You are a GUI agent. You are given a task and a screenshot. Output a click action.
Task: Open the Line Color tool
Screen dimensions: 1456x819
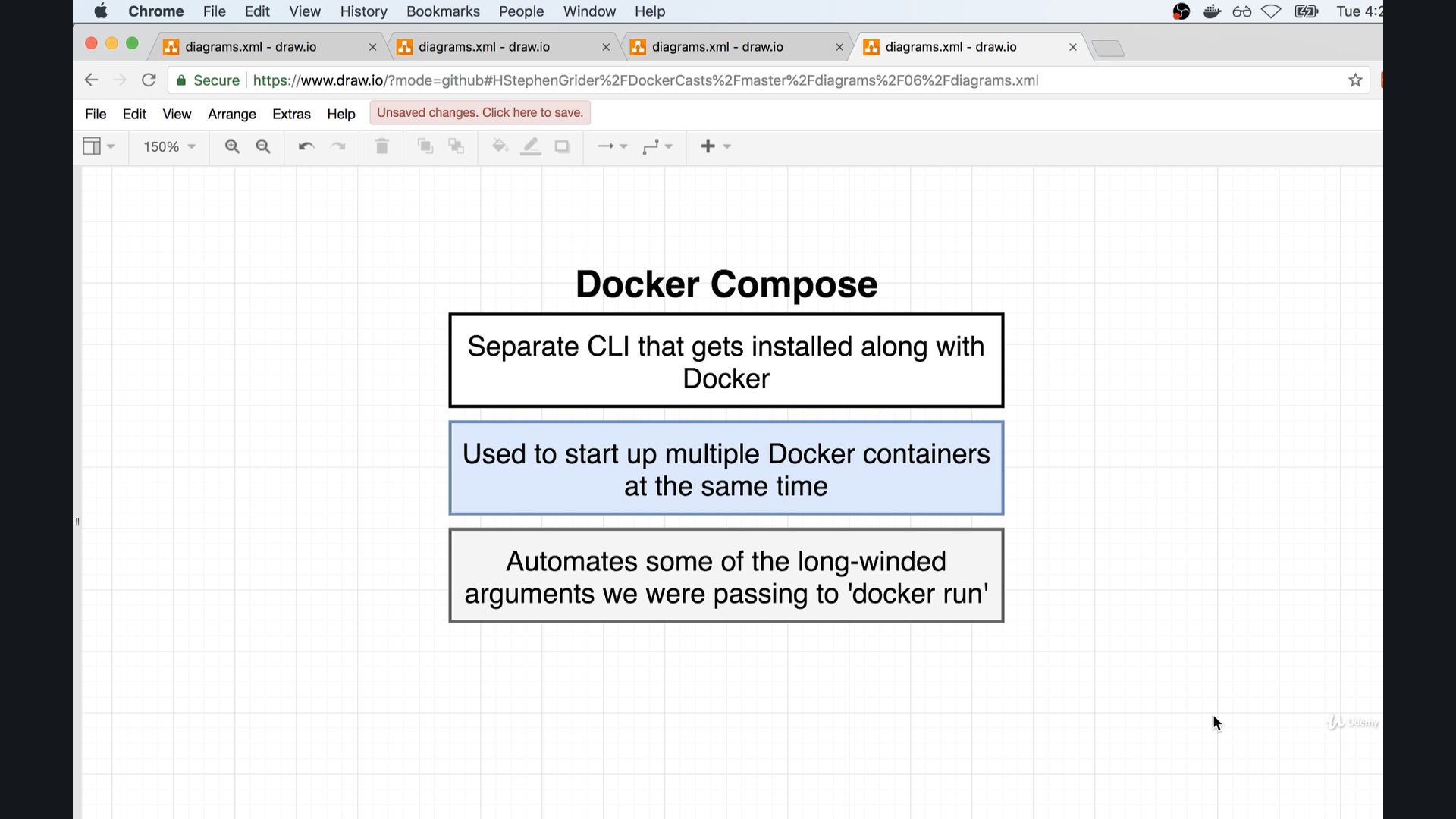coord(531,146)
